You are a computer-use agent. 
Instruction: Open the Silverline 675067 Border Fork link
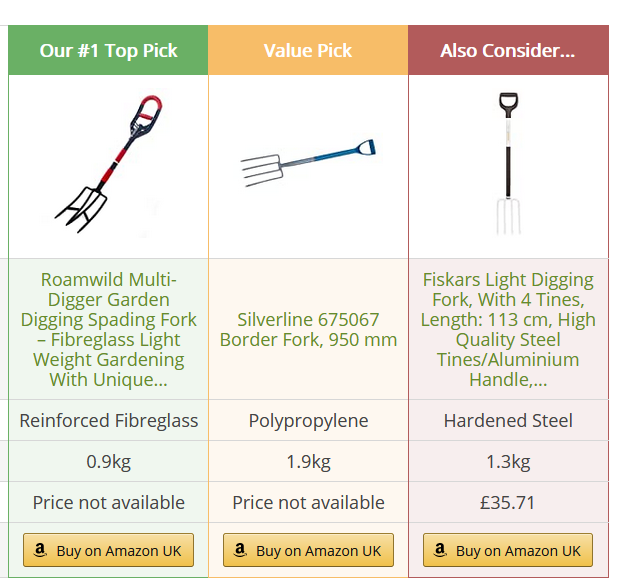point(308,329)
